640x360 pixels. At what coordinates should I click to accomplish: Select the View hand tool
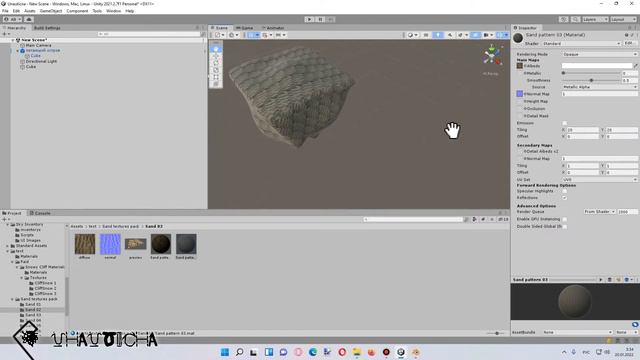(x=216, y=49)
